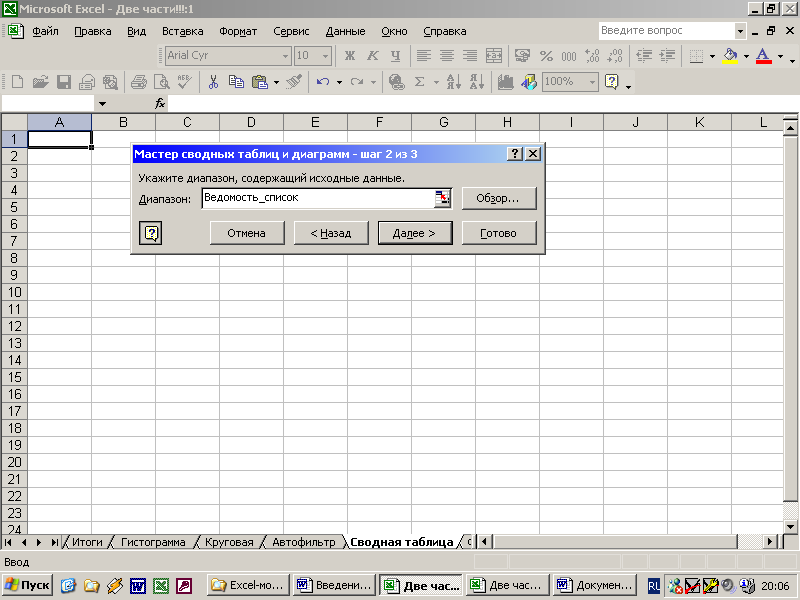
Task: Switch to the Итоги sheet tab
Action: click(x=87, y=542)
